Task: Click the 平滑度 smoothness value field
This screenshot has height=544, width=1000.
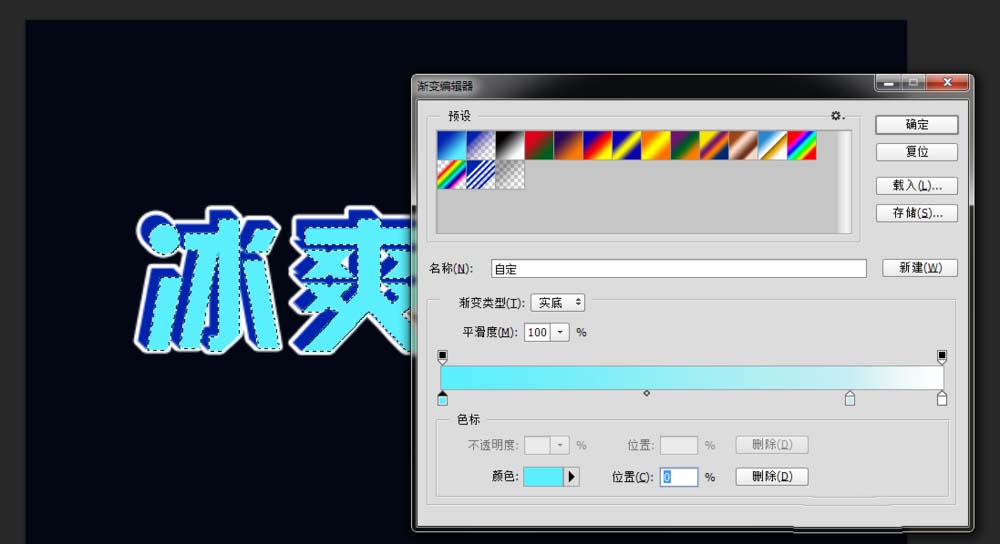Action: (537, 332)
